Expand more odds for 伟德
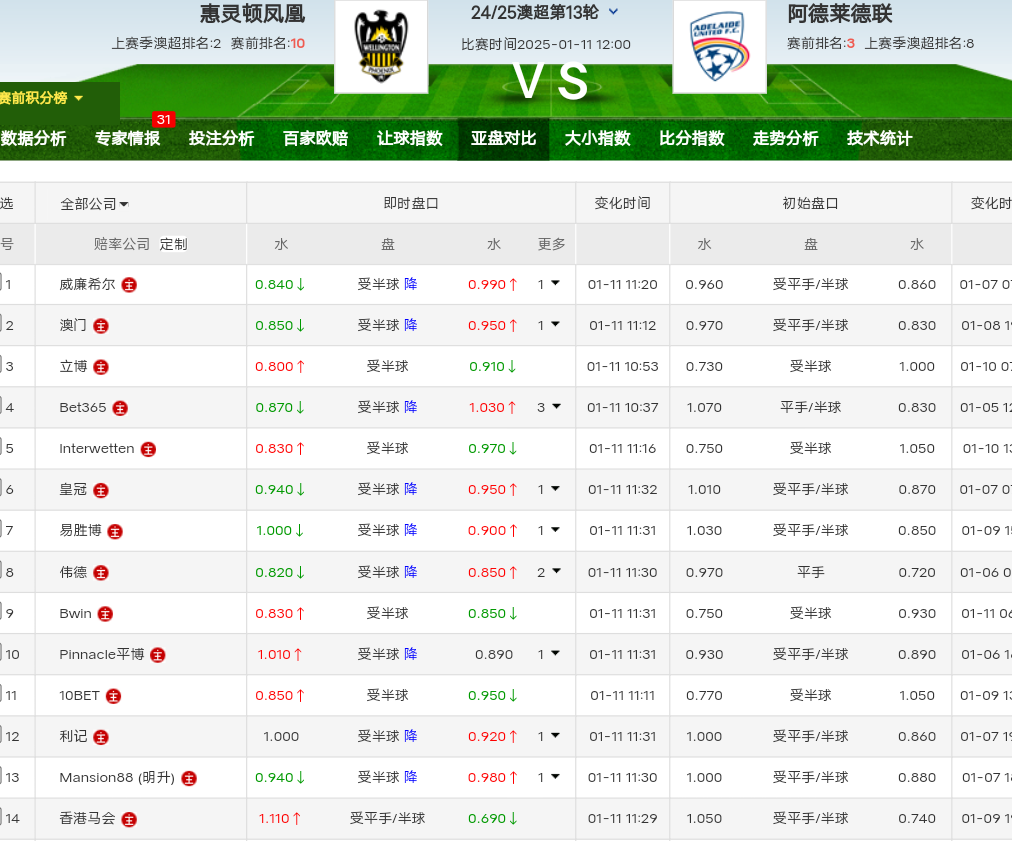1012x841 pixels. coord(549,572)
